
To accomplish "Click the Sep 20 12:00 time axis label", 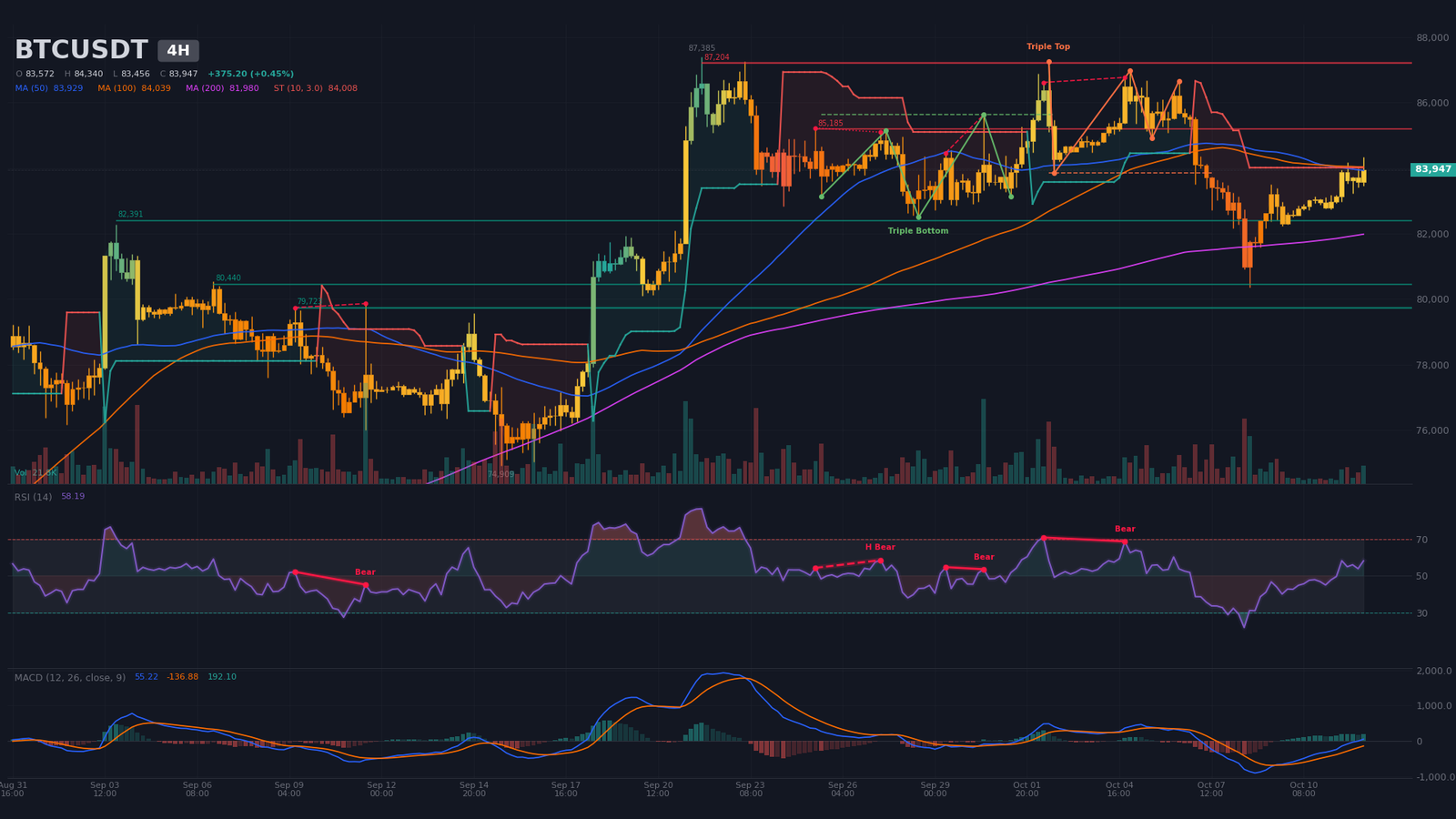I will pyautogui.click(x=658, y=789).
